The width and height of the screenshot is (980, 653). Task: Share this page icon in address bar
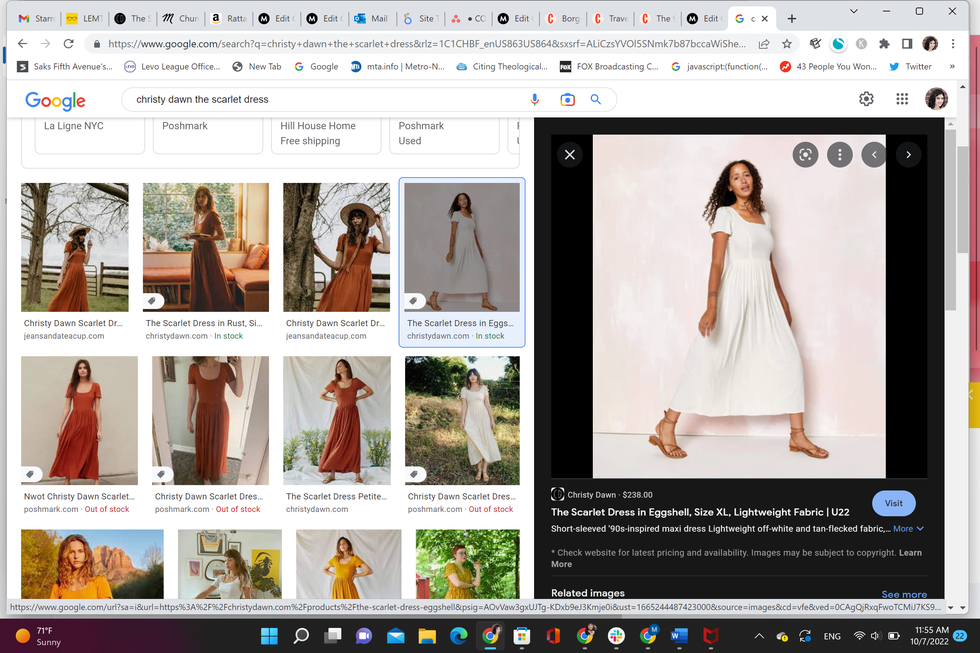(764, 44)
